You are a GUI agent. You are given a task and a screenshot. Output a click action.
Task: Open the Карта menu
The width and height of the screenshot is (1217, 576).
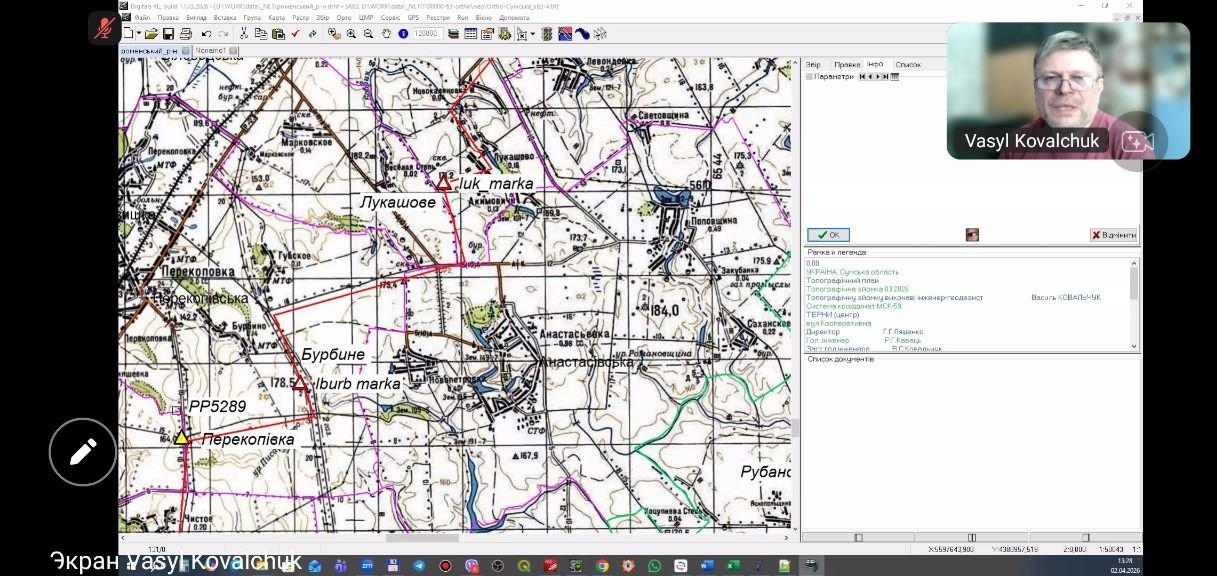tap(277, 17)
